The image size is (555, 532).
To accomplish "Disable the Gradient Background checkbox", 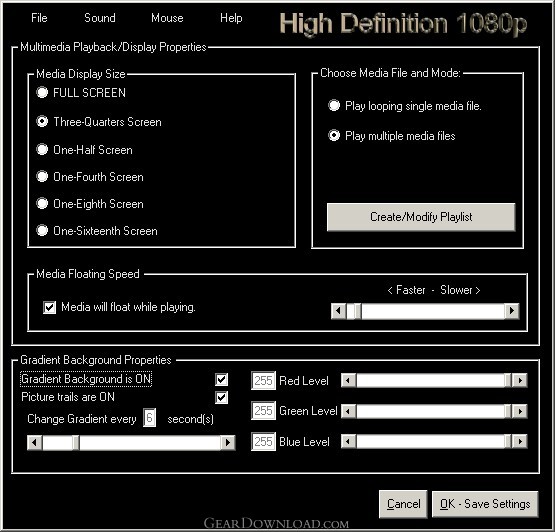I will coord(222,380).
